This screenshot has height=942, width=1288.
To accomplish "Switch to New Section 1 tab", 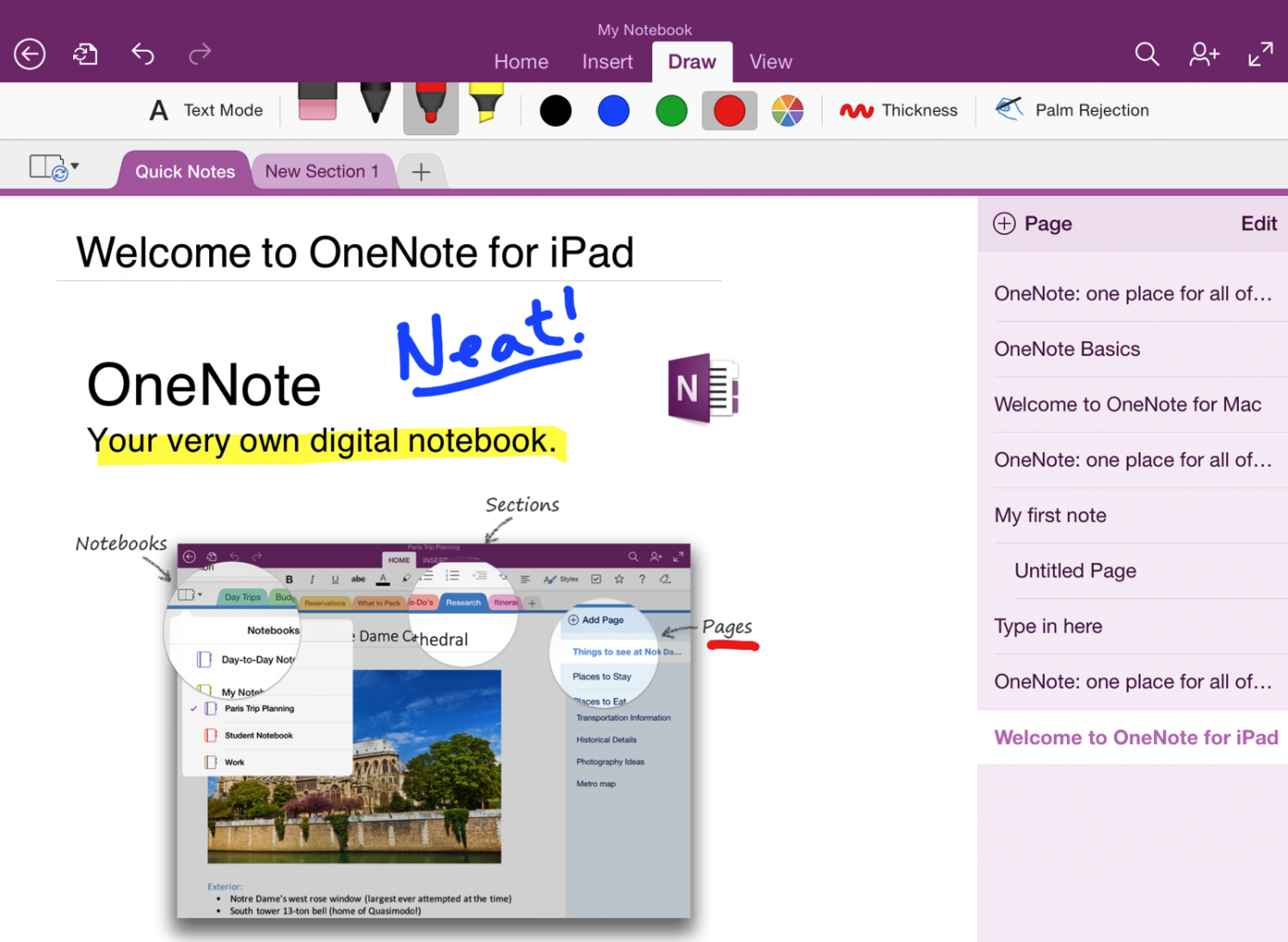I will pyautogui.click(x=322, y=171).
